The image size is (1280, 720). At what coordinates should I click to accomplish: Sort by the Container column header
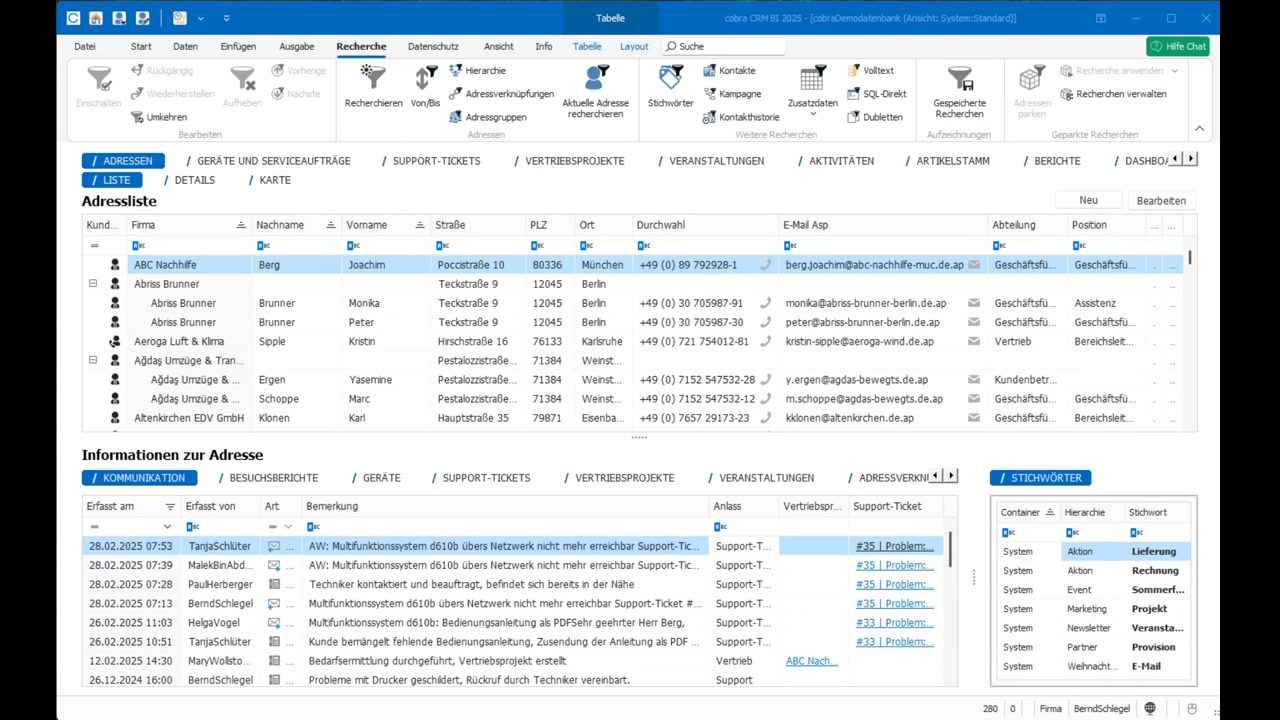click(1027, 512)
